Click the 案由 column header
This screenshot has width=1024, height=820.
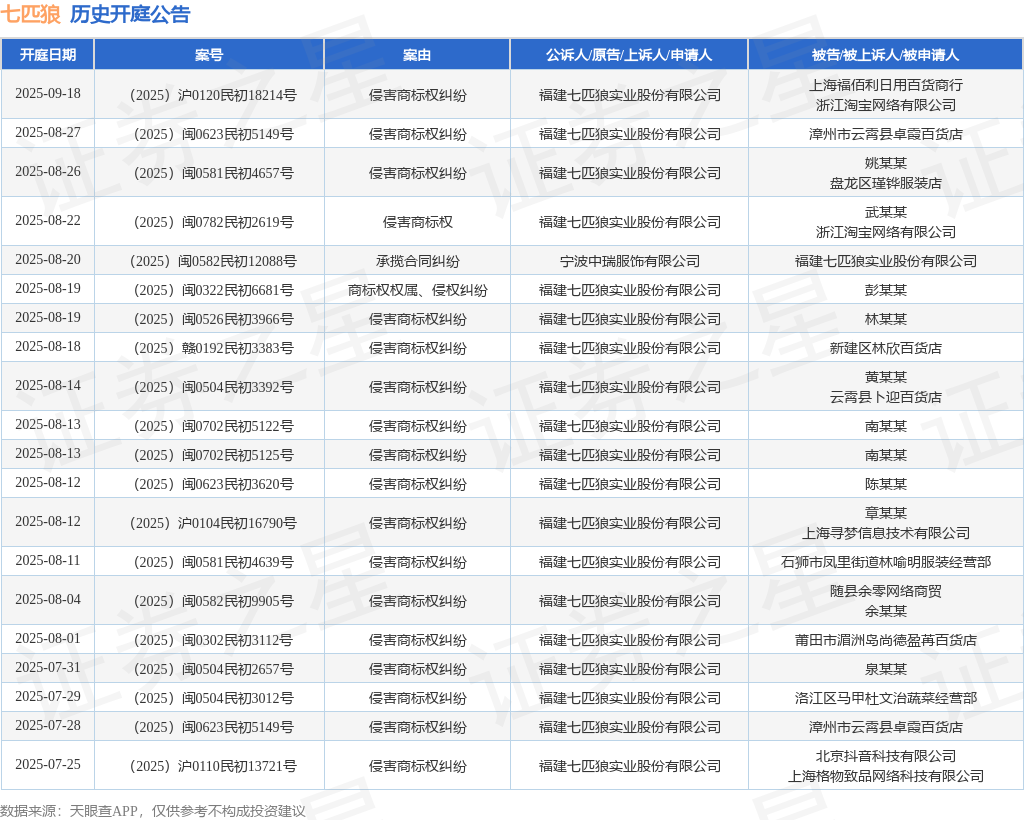coord(417,55)
